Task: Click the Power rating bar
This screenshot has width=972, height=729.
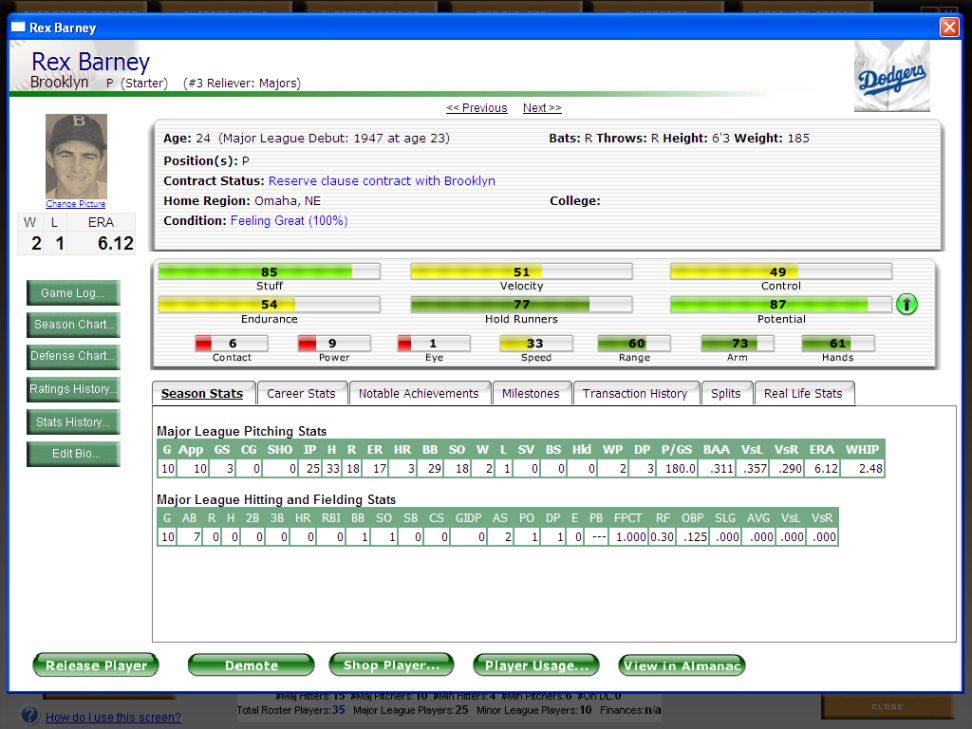Action: pyautogui.click(x=334, y=343)
